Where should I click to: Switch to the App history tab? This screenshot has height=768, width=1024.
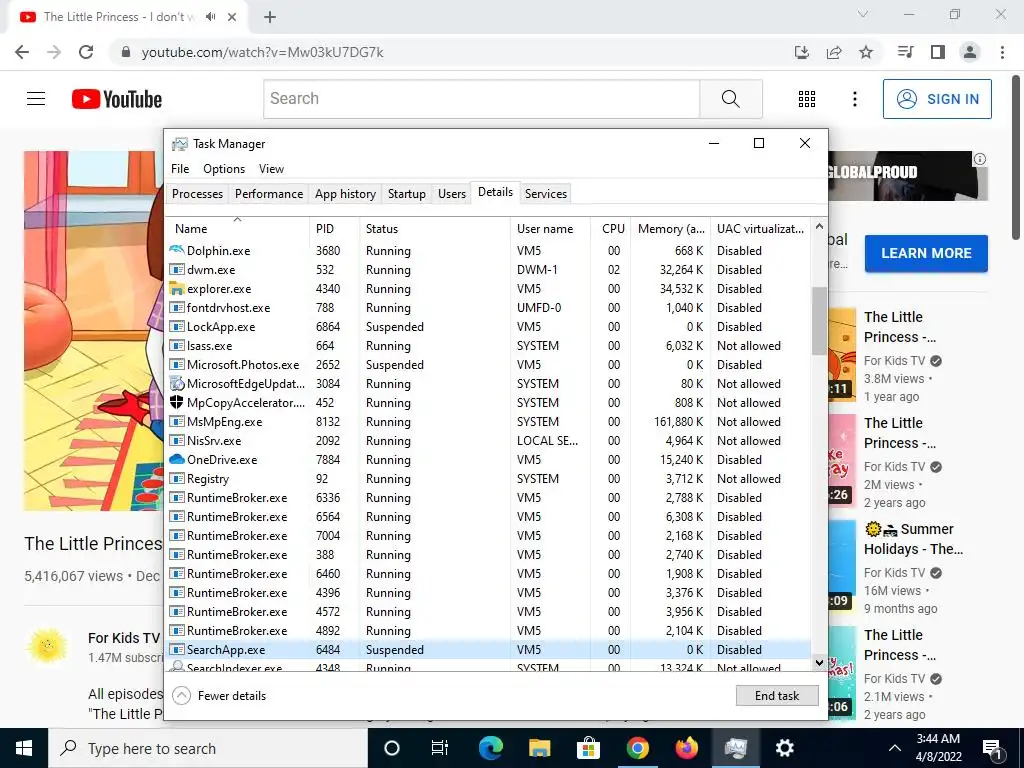coord(345,193)
